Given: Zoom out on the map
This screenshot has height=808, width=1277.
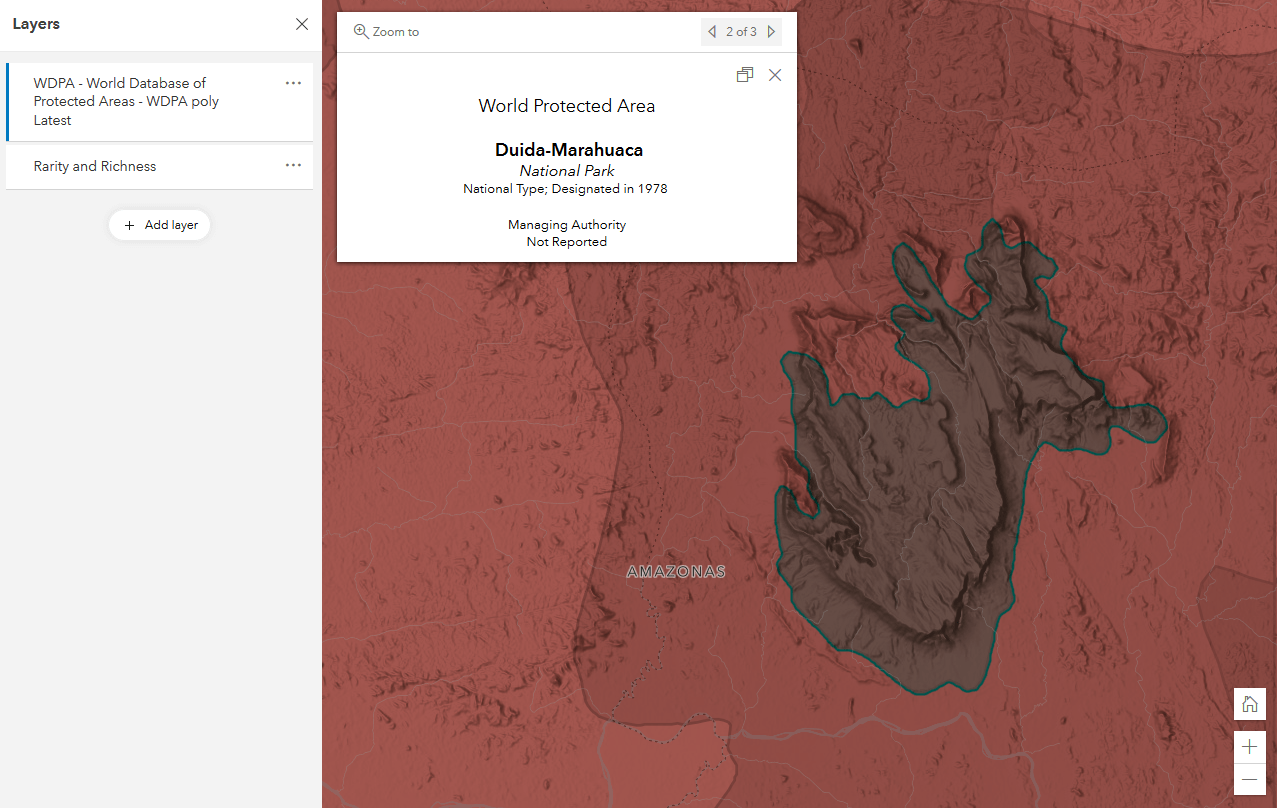Looking at the screenshot, I should click(x=1249, y=779).
